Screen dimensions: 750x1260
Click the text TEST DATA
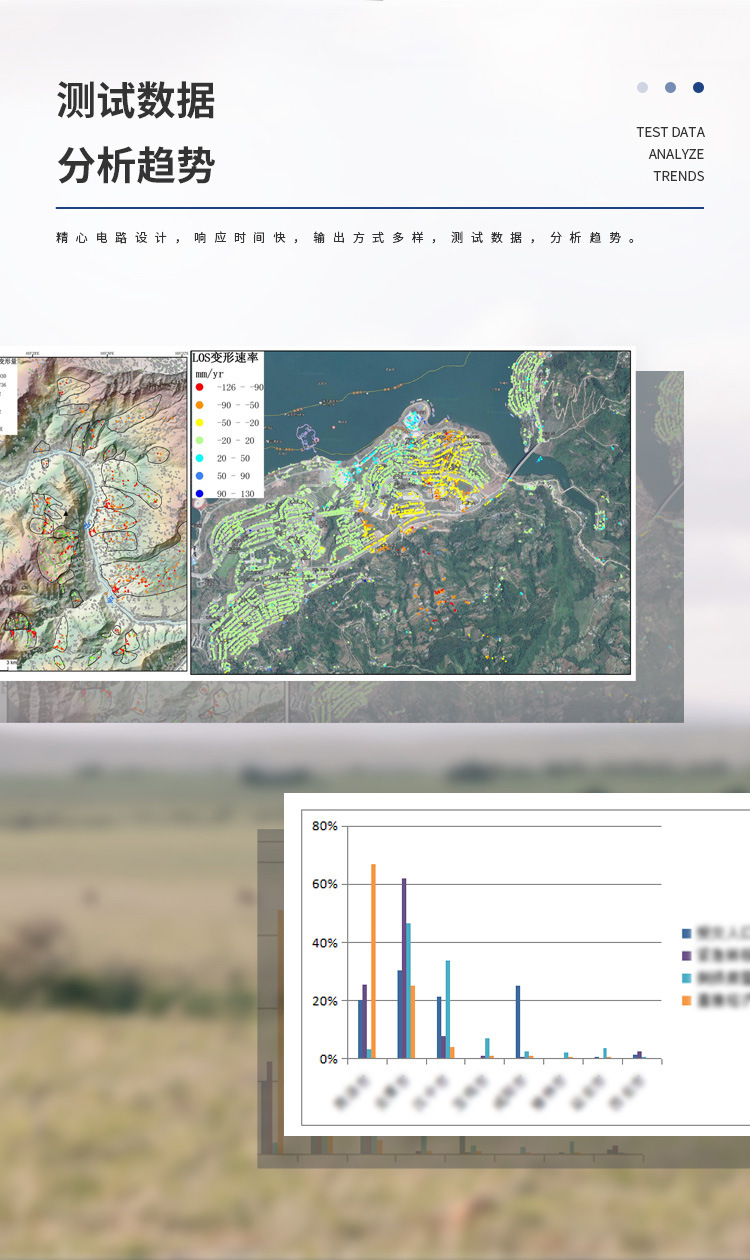pyautogui.click(x=670, y=132)
